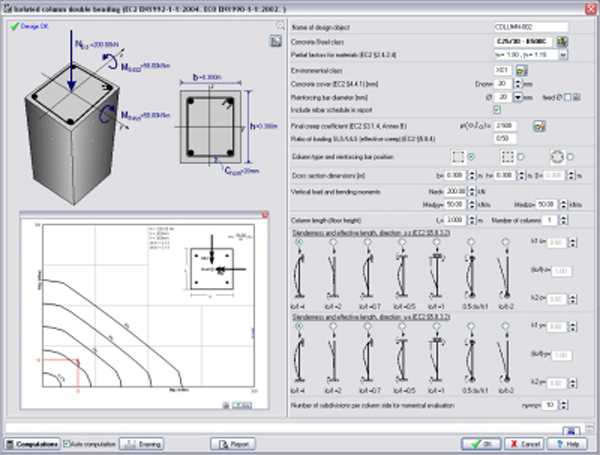This screenshot has height=455, width=600.
Task: Toggle the Auto computation checkbox
Action: pos(66,443)
